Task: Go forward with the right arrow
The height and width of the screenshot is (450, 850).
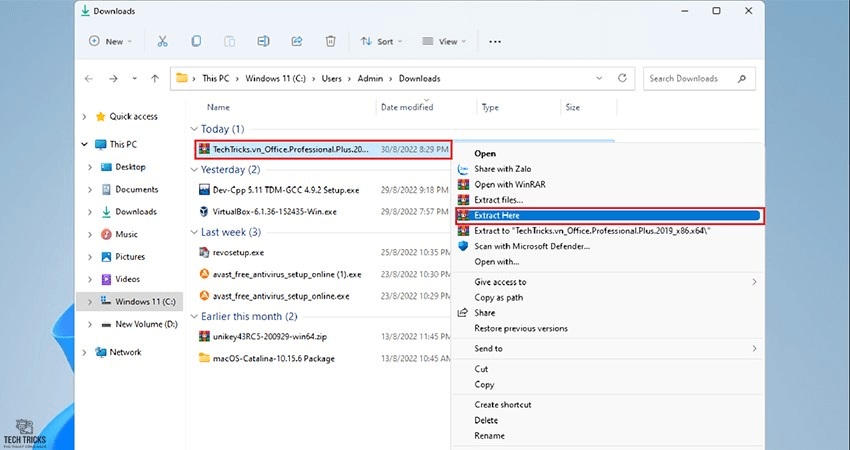Action: (x=113, y=79)
